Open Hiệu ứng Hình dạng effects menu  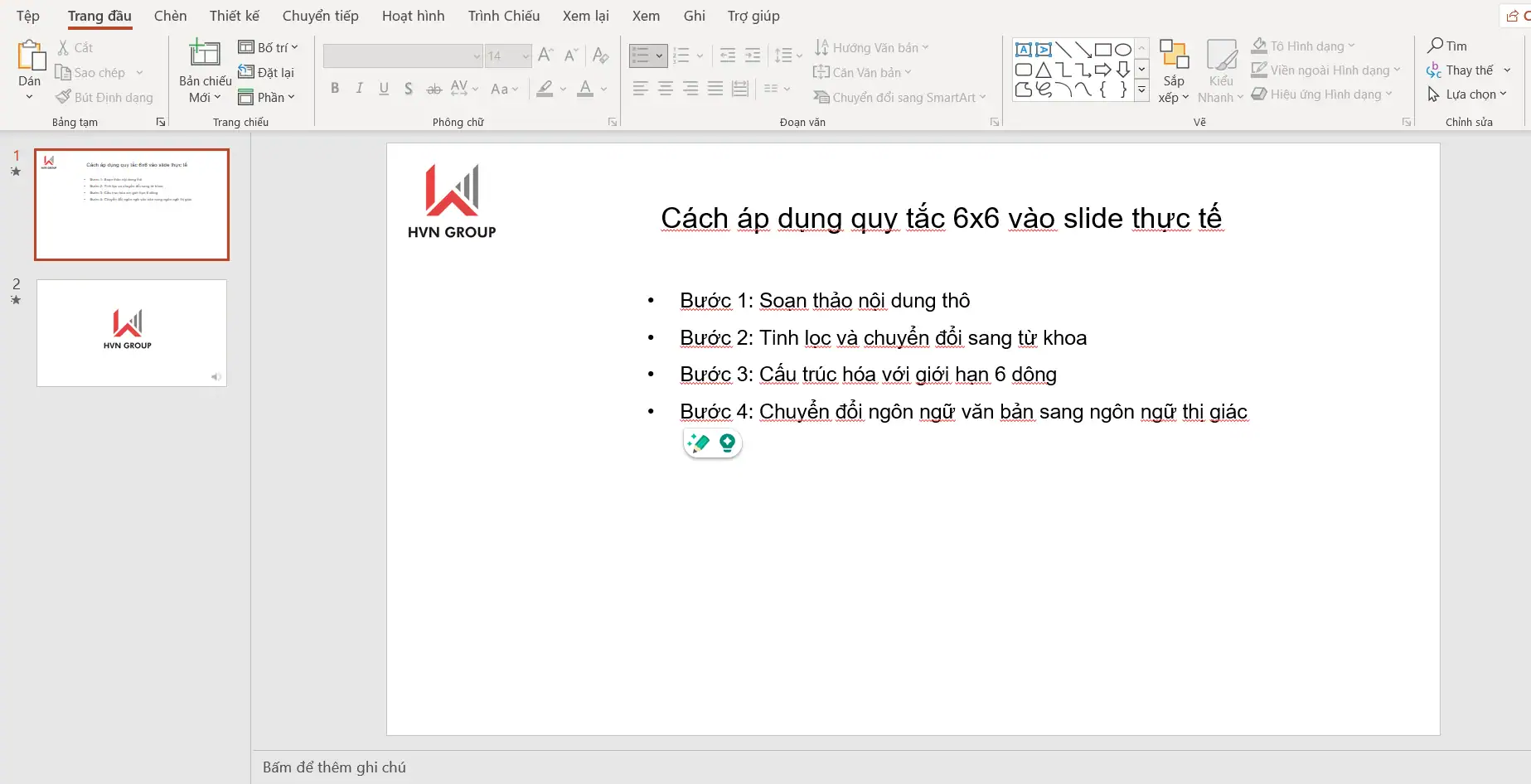pyautogui.click(x=1321, y=94)
